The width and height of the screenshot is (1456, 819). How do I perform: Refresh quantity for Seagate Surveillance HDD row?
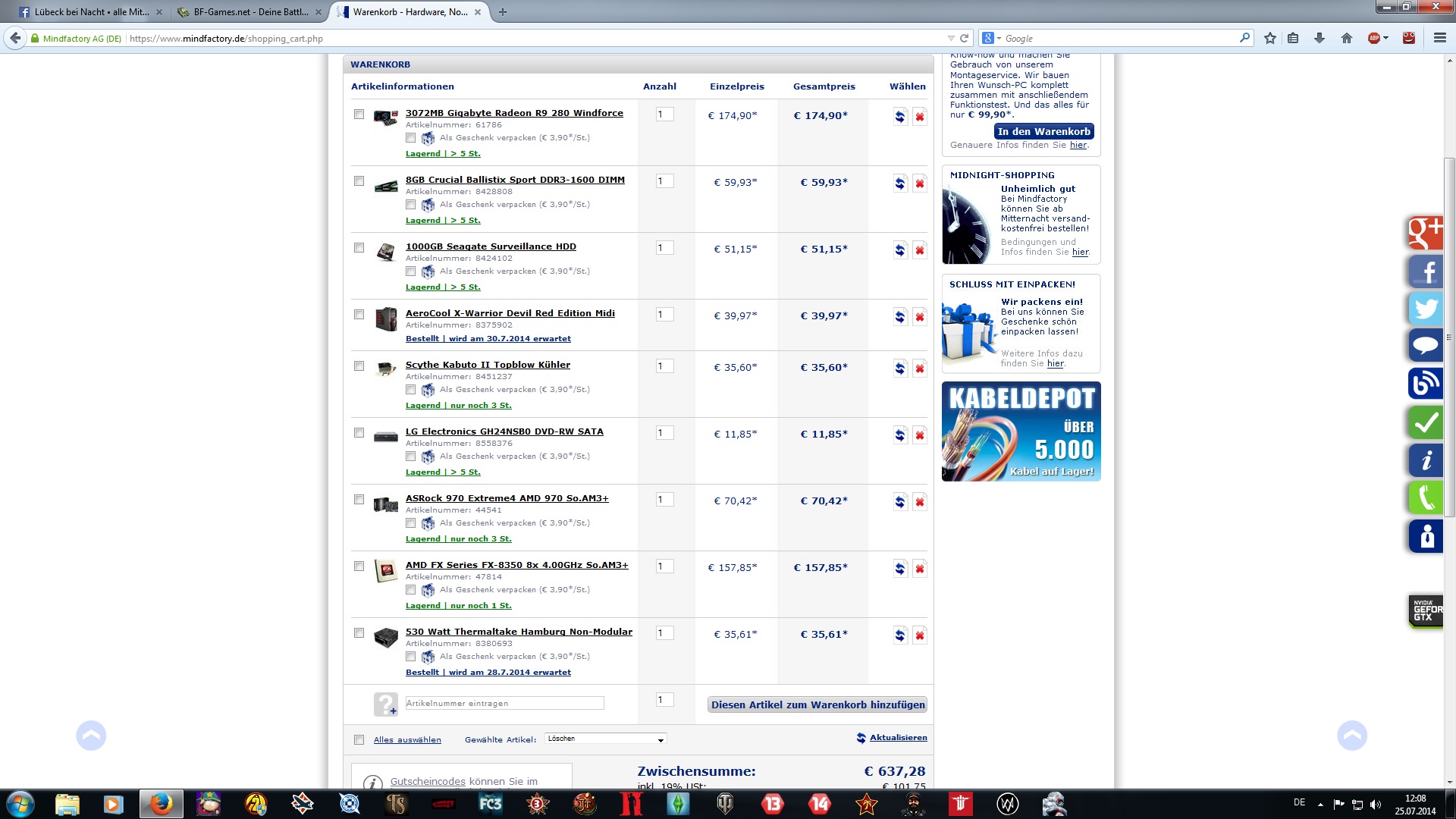click(899, 250)
